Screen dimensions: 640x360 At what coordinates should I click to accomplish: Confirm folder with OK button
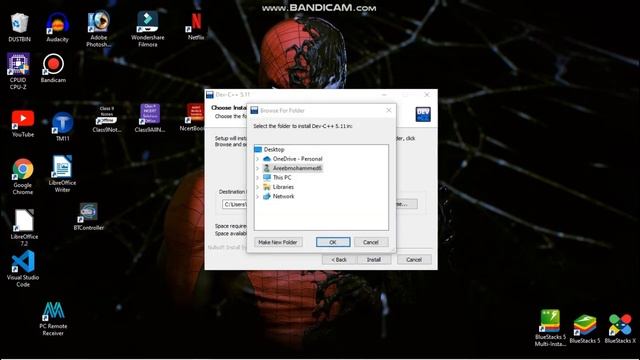click(333, 242)
